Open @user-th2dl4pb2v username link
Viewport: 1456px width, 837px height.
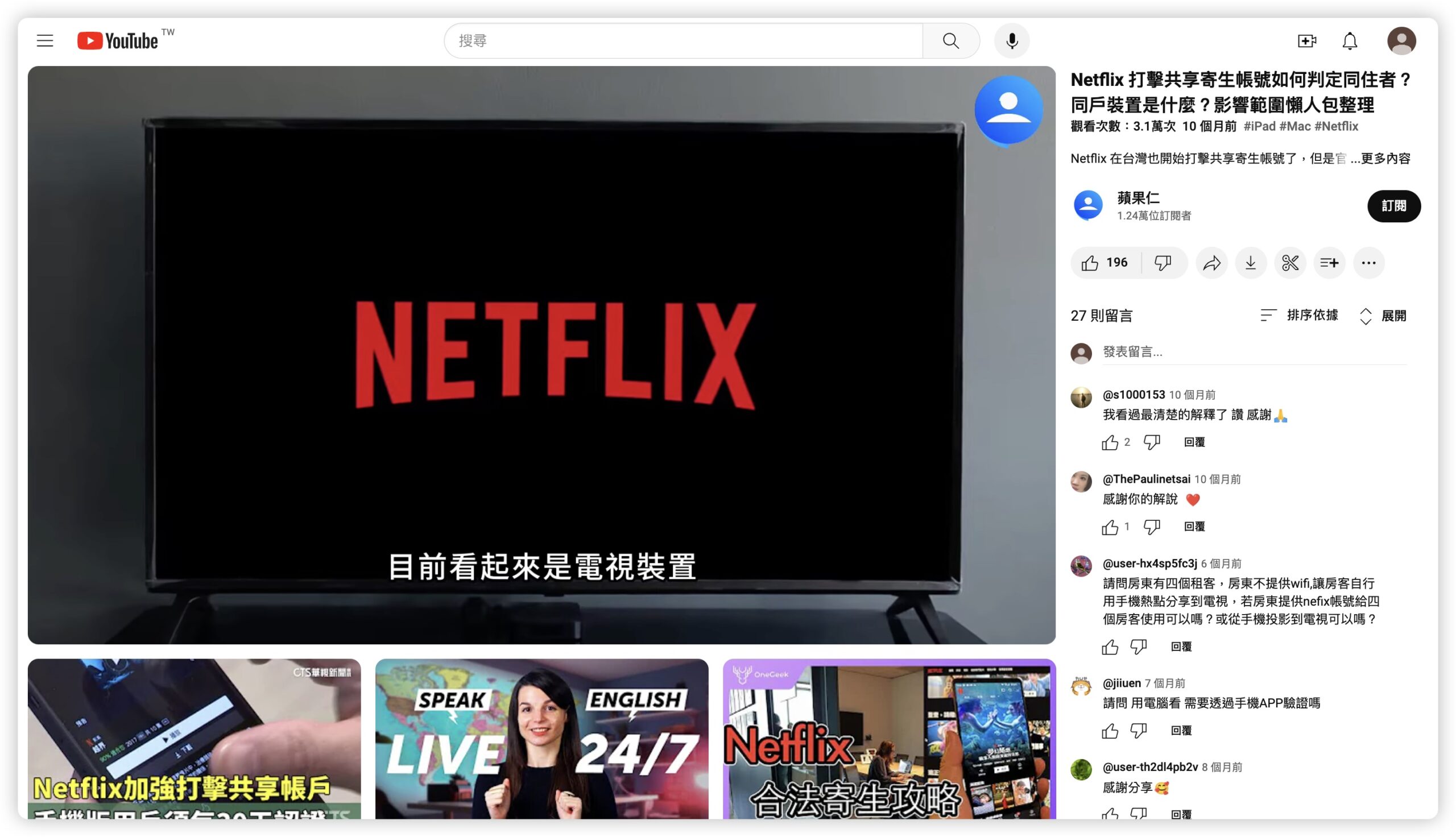tap(1150, 767)
